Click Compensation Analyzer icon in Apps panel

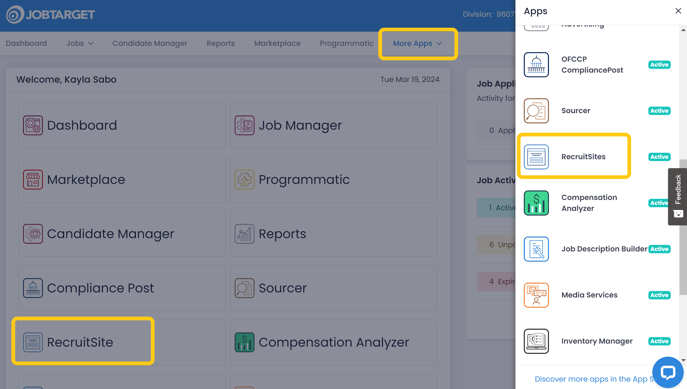(x=536, y=203)
